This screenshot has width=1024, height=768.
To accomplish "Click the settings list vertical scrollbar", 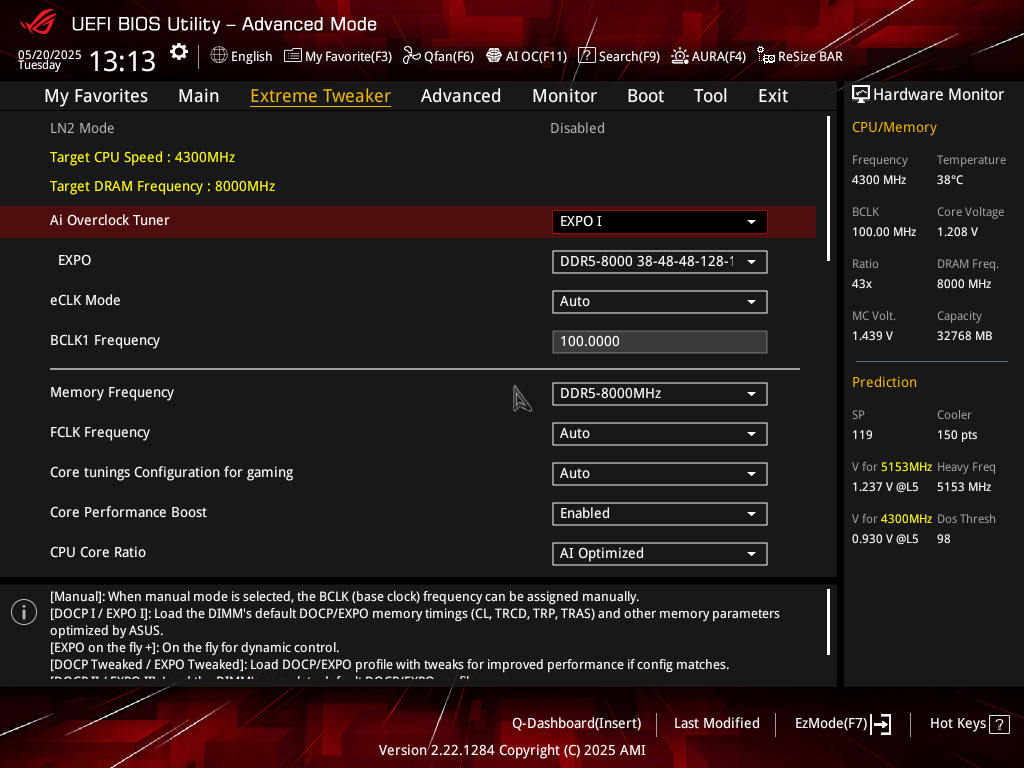I will point(828,189).
